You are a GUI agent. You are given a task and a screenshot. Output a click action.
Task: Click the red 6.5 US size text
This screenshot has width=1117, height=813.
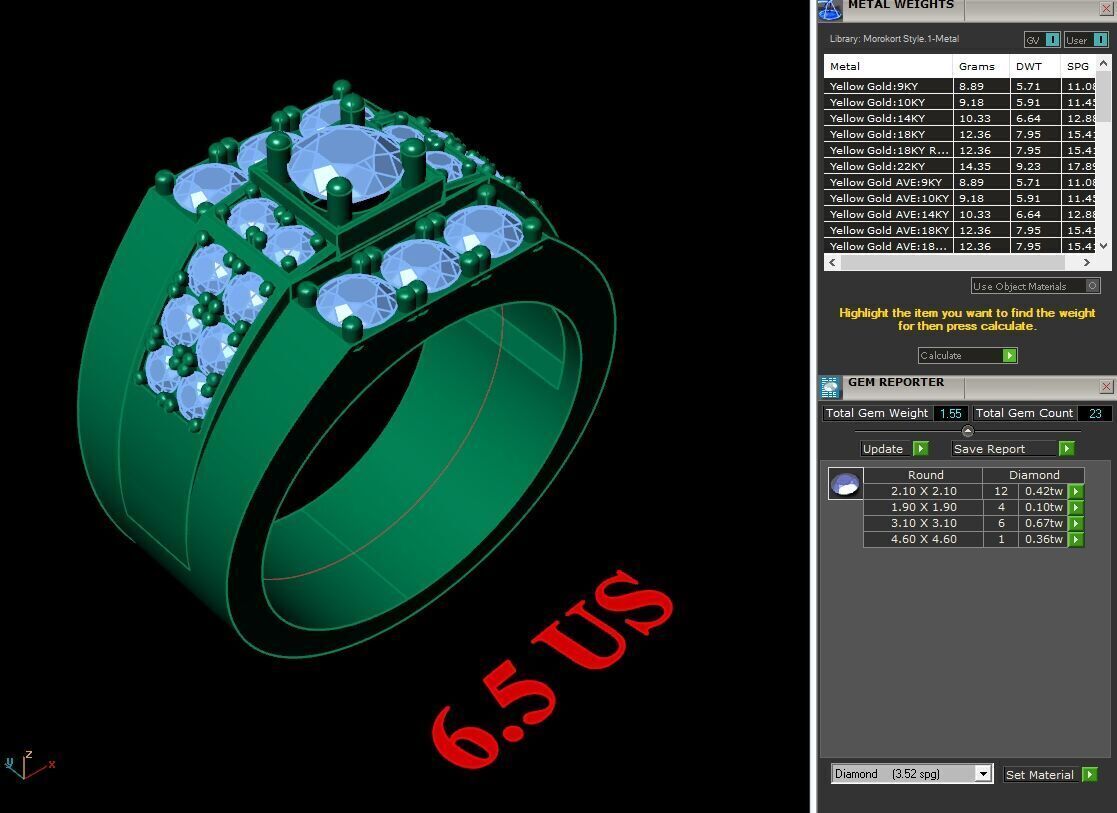click(x=554, y=671)
